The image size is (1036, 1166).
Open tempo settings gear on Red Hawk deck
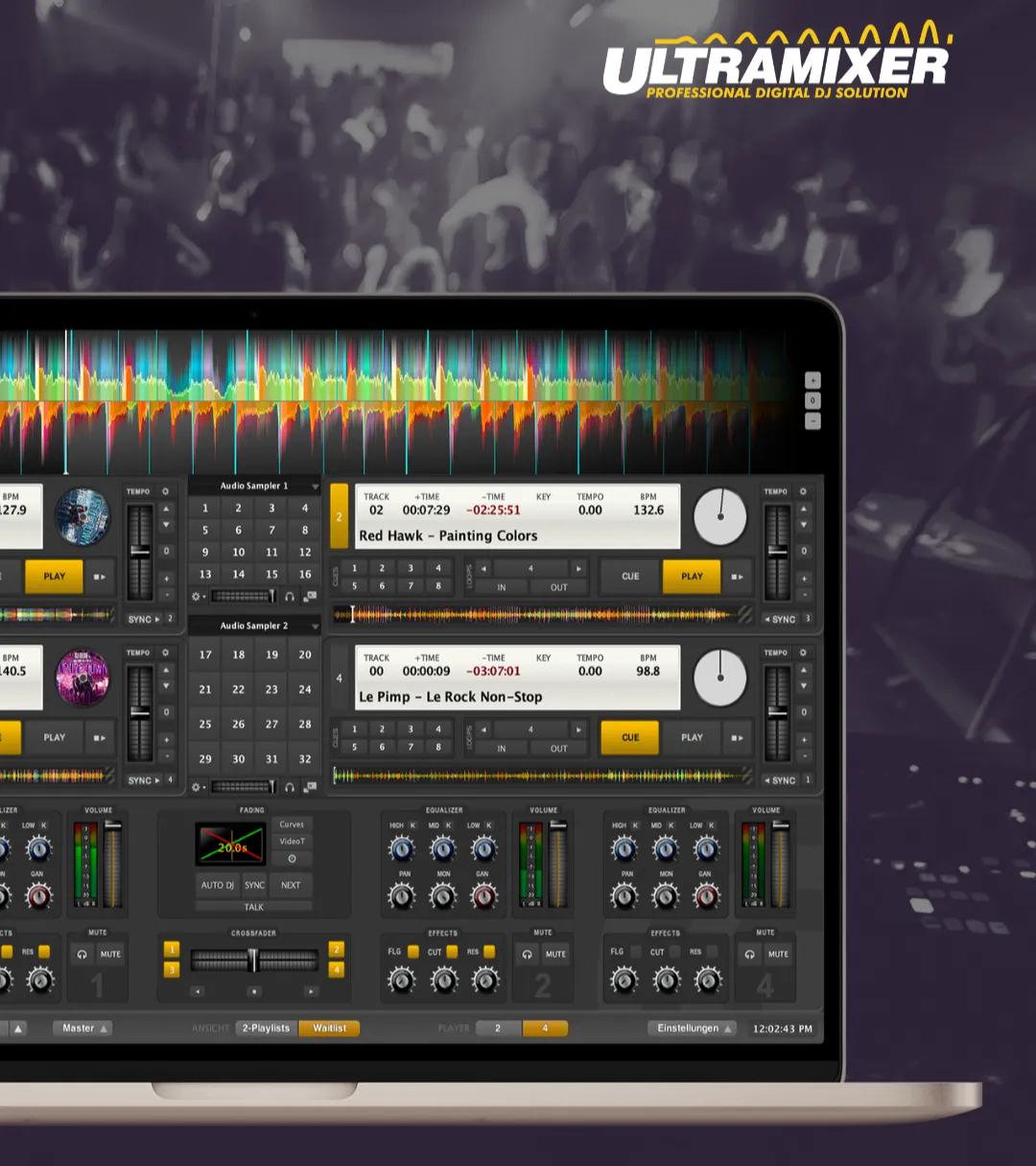803,491
